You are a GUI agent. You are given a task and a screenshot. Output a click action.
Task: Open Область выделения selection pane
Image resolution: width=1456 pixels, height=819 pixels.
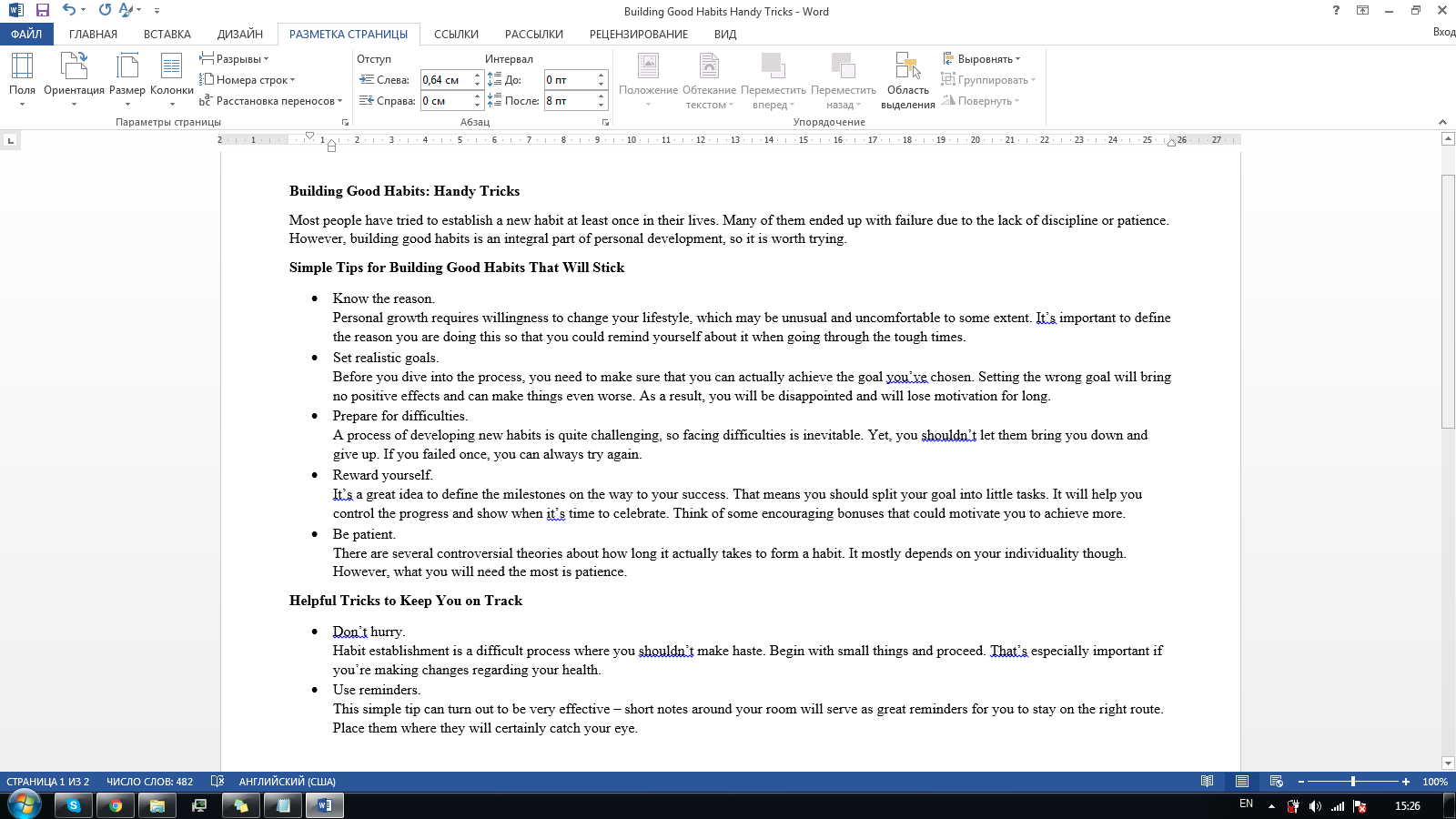pyautogui.click(x=908, y=80)
